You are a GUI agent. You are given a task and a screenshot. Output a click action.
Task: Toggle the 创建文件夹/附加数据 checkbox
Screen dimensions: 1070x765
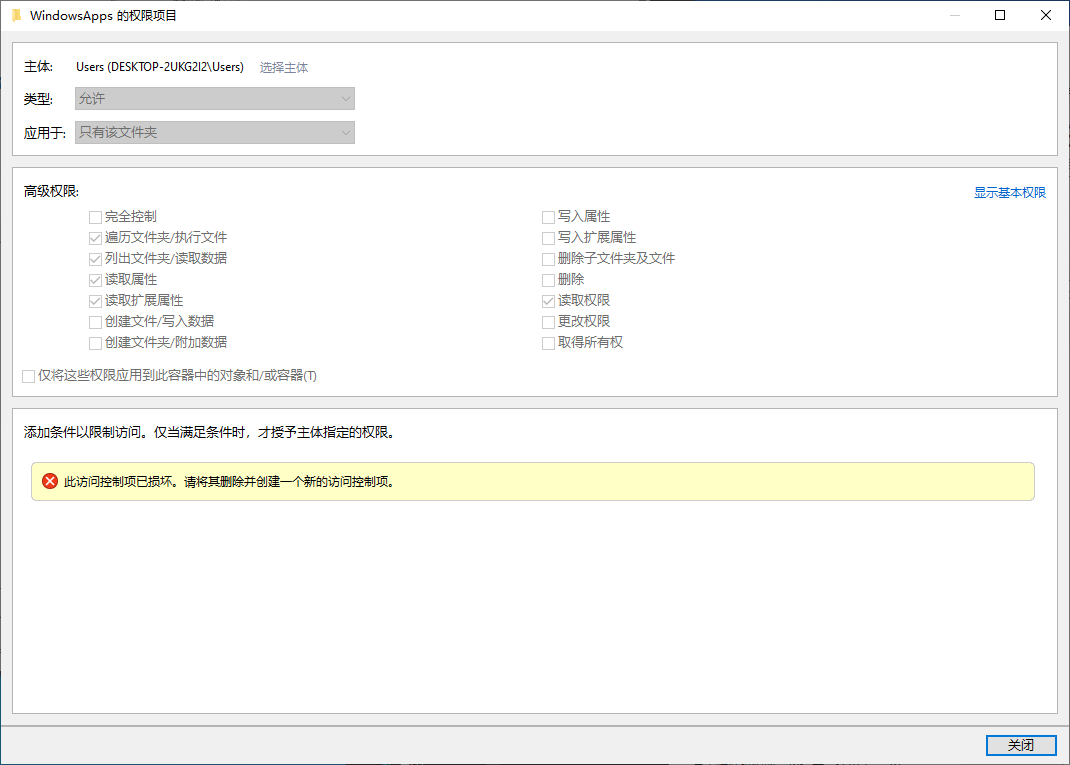pyautogui.click(x=96, y=343)
